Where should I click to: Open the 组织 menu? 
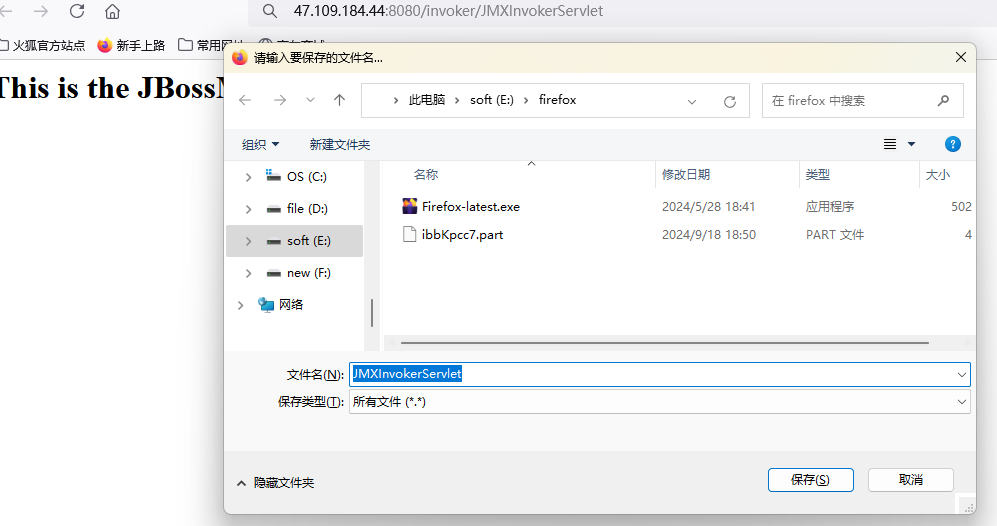tap(261, 144)
